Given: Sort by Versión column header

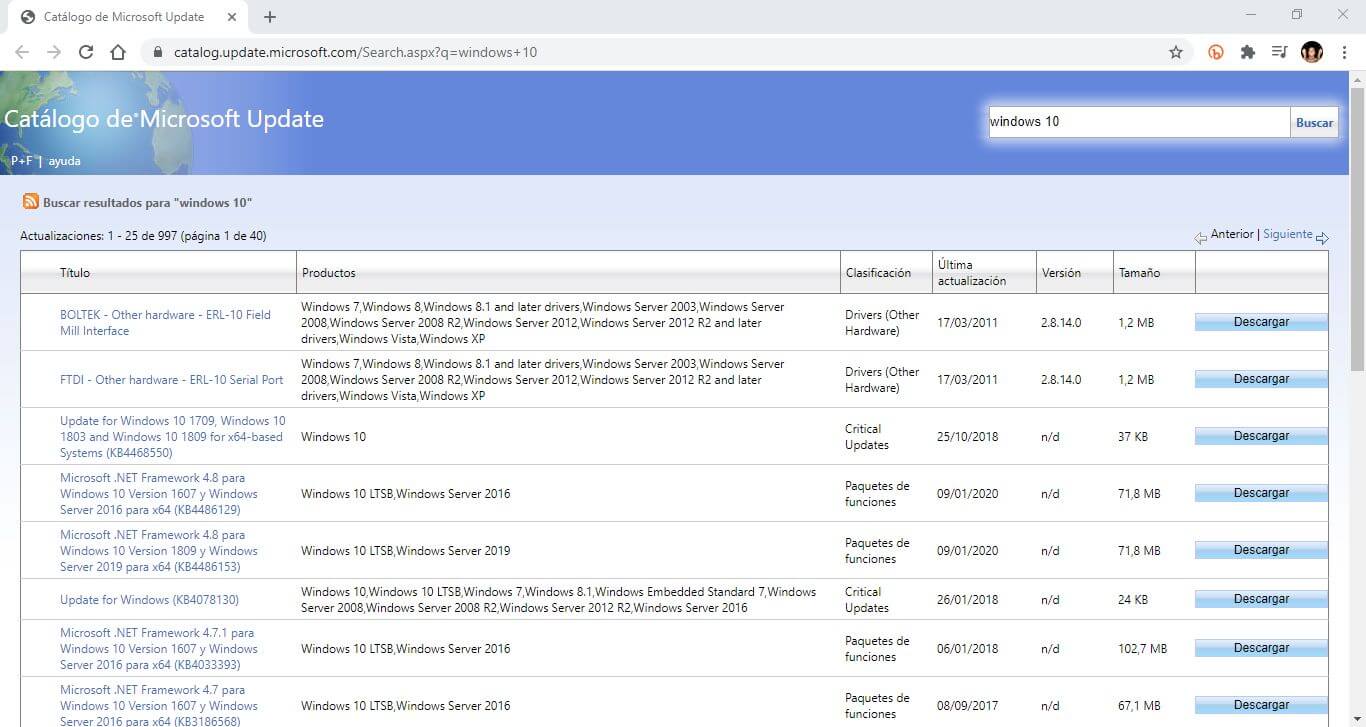Looking at the screenshot, I should click(x=1061, y=273).
